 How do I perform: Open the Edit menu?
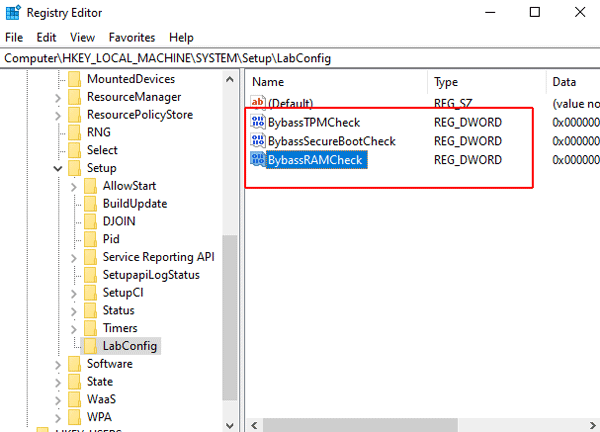point(46,37)
